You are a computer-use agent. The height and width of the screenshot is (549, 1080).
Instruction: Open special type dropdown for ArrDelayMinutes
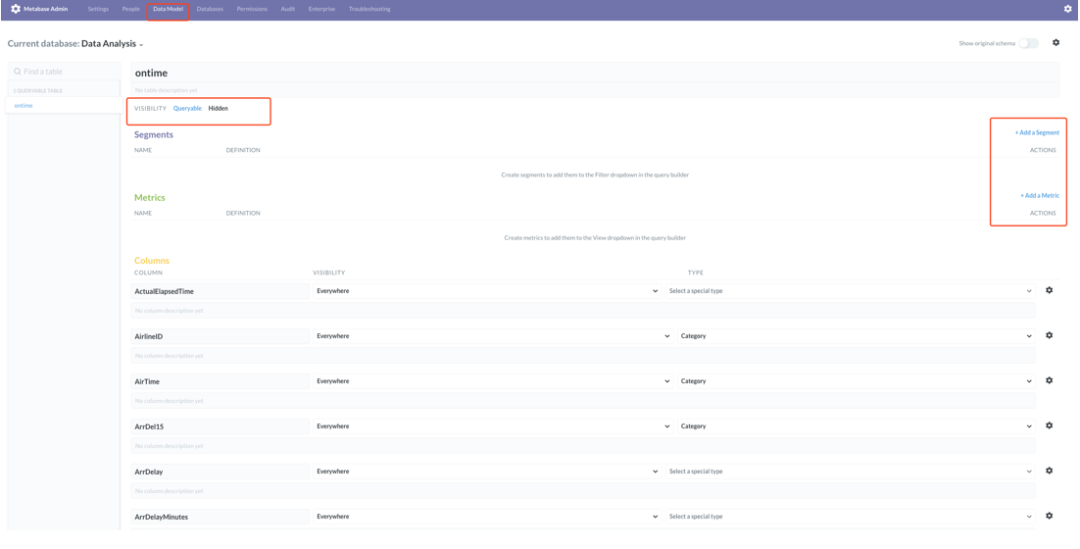coord(850,517)
